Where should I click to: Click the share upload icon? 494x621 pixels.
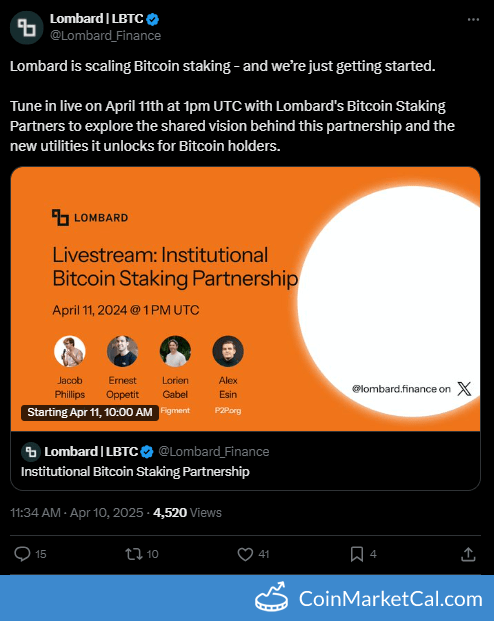(468, 554)
